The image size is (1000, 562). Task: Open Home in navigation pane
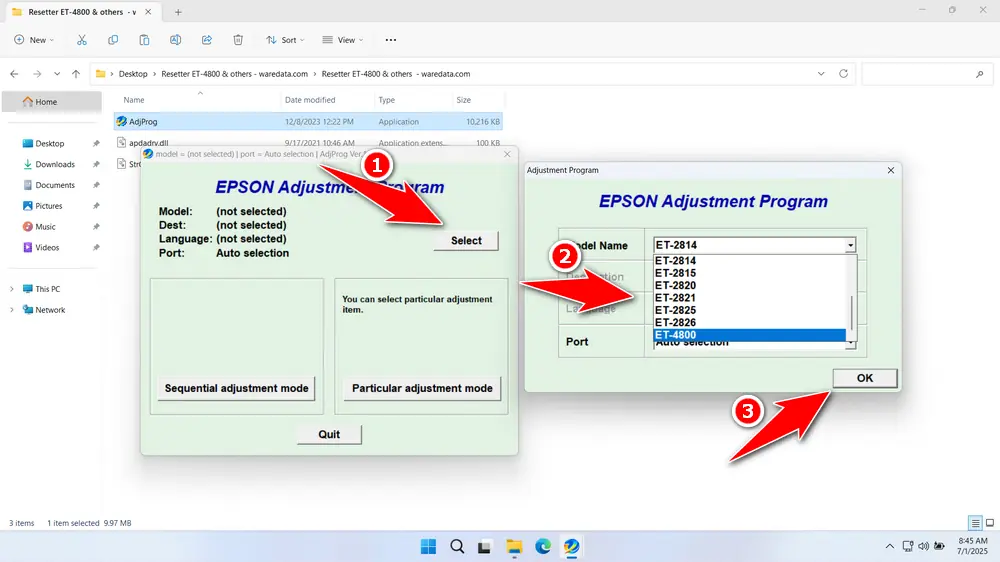point(51,101)
